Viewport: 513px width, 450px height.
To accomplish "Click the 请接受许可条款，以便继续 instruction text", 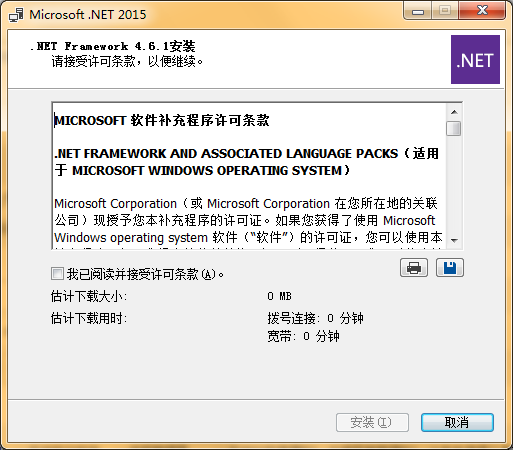I will (x=127, y=61).
